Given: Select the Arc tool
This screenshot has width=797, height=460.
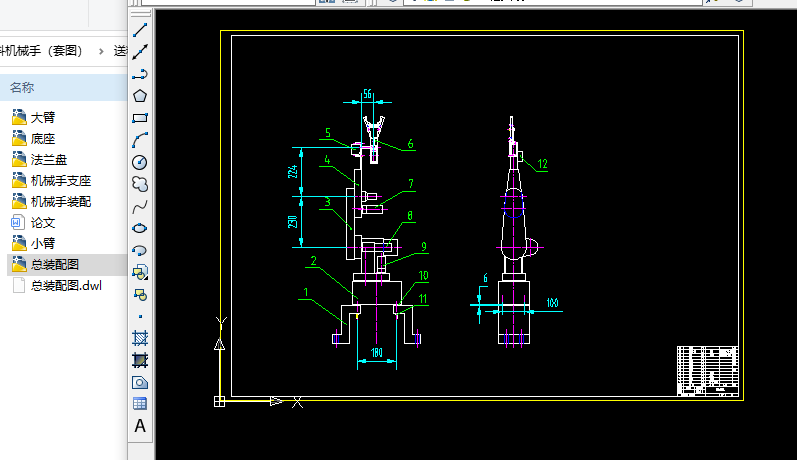Looking at the screenshot, I should (x=140, y=140).
